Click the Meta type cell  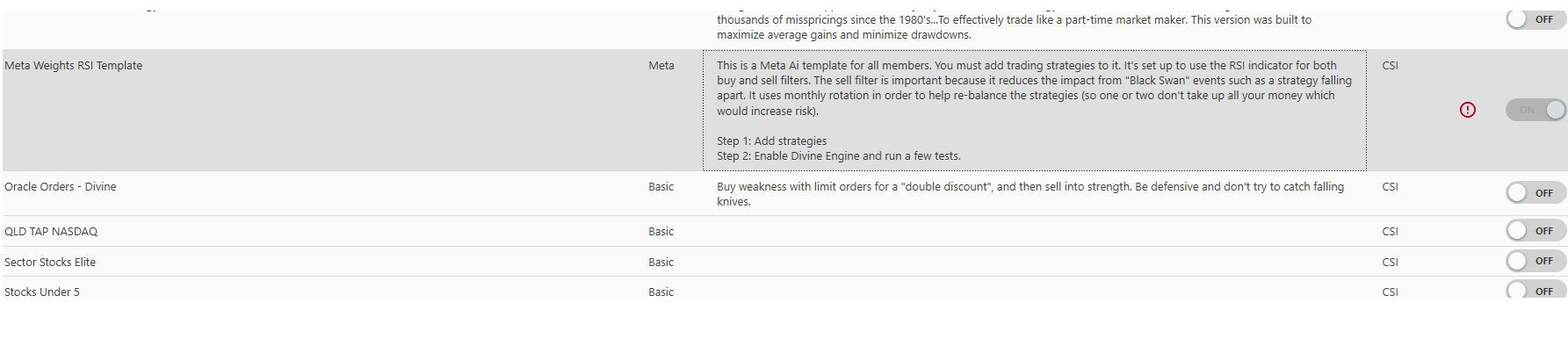coord(661,66)
